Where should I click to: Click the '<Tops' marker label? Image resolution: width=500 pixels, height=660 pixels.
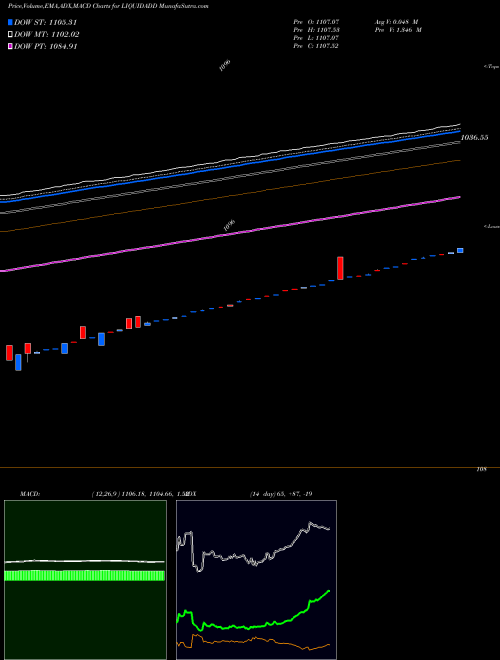pyautogui.click(x=492, y=67)
